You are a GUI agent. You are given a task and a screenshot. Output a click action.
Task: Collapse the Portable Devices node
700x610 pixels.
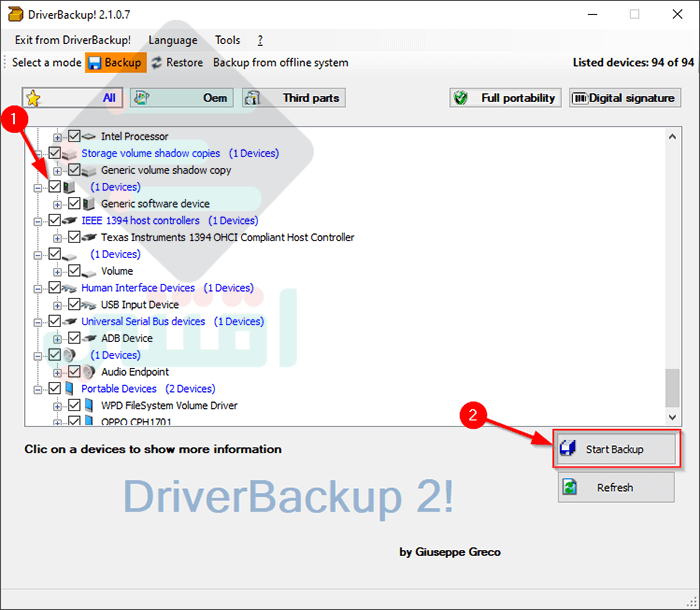38,390
